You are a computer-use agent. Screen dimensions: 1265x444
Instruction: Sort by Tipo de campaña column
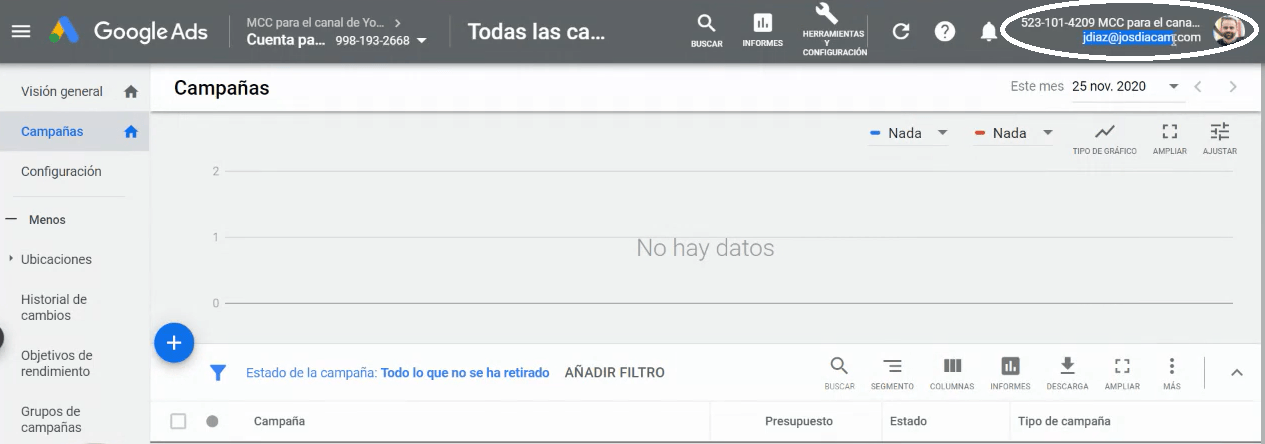click(1064, 422)
